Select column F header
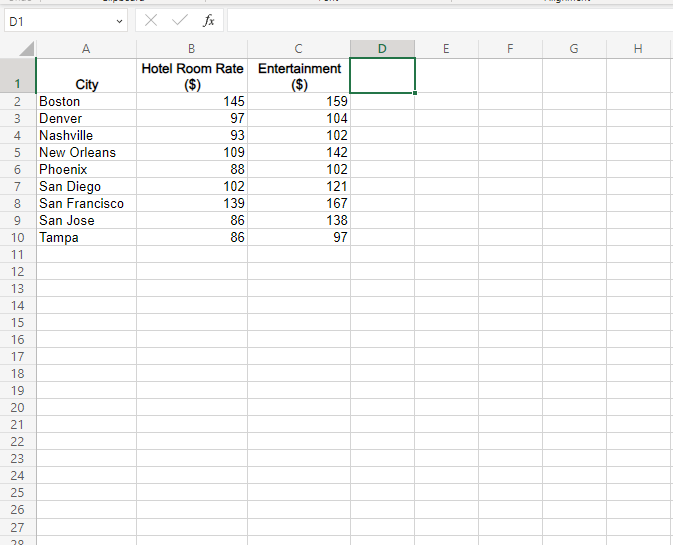The width and height of the screenshot is (673, 545). [x=510, y=48]
